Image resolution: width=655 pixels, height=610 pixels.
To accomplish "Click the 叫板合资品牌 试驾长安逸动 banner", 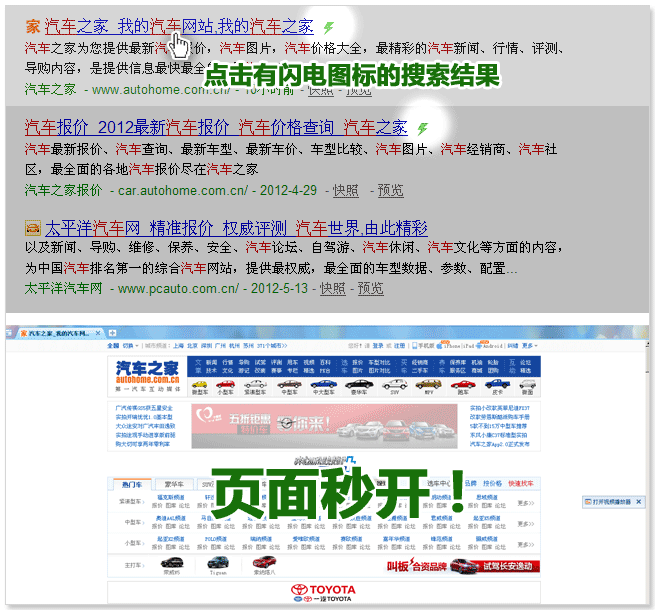I will pos(462,566).
